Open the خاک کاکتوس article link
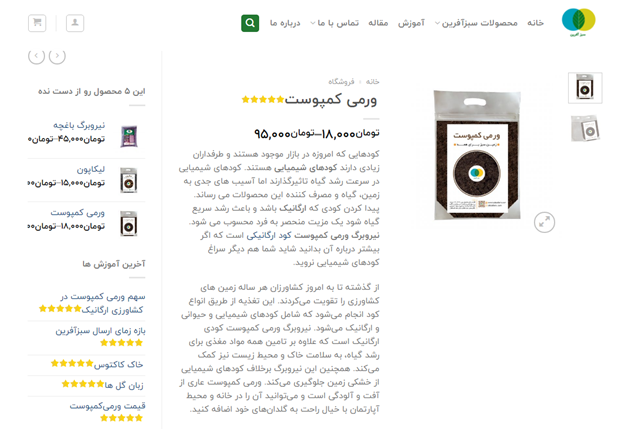This screenshot has width=624, height=429. 119,364
